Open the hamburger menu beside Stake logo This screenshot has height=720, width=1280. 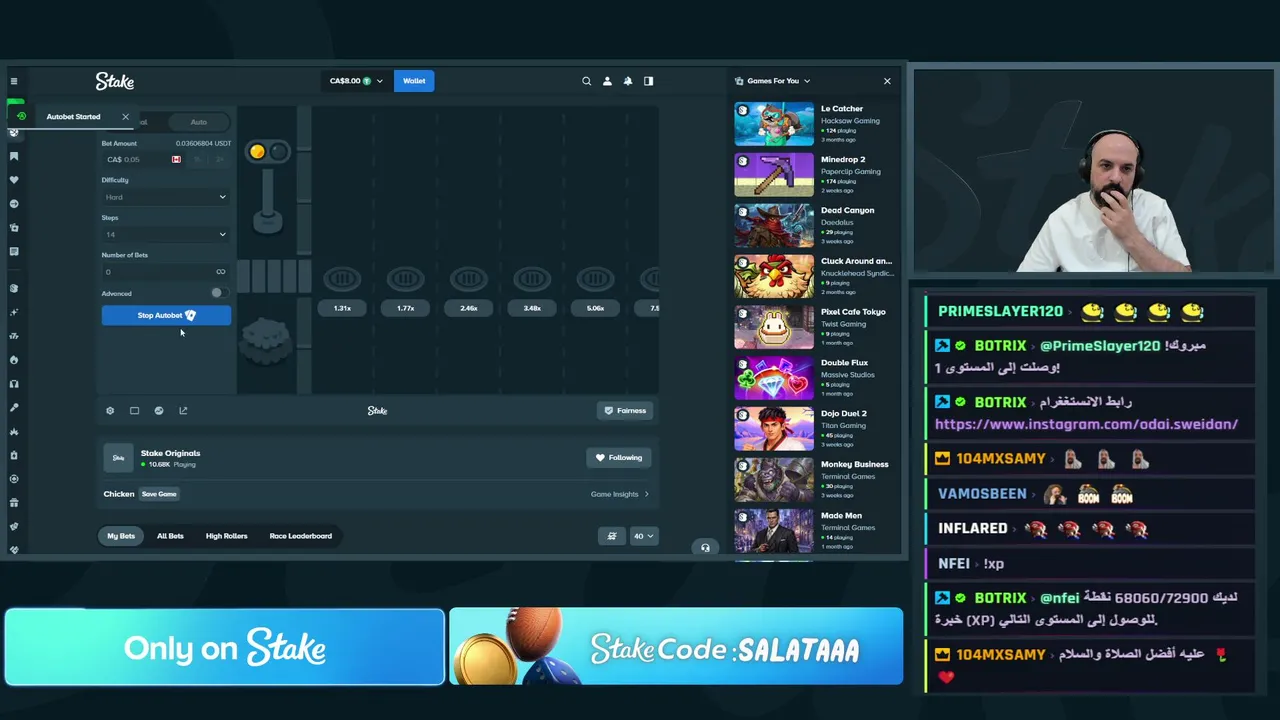click(14, 81)
